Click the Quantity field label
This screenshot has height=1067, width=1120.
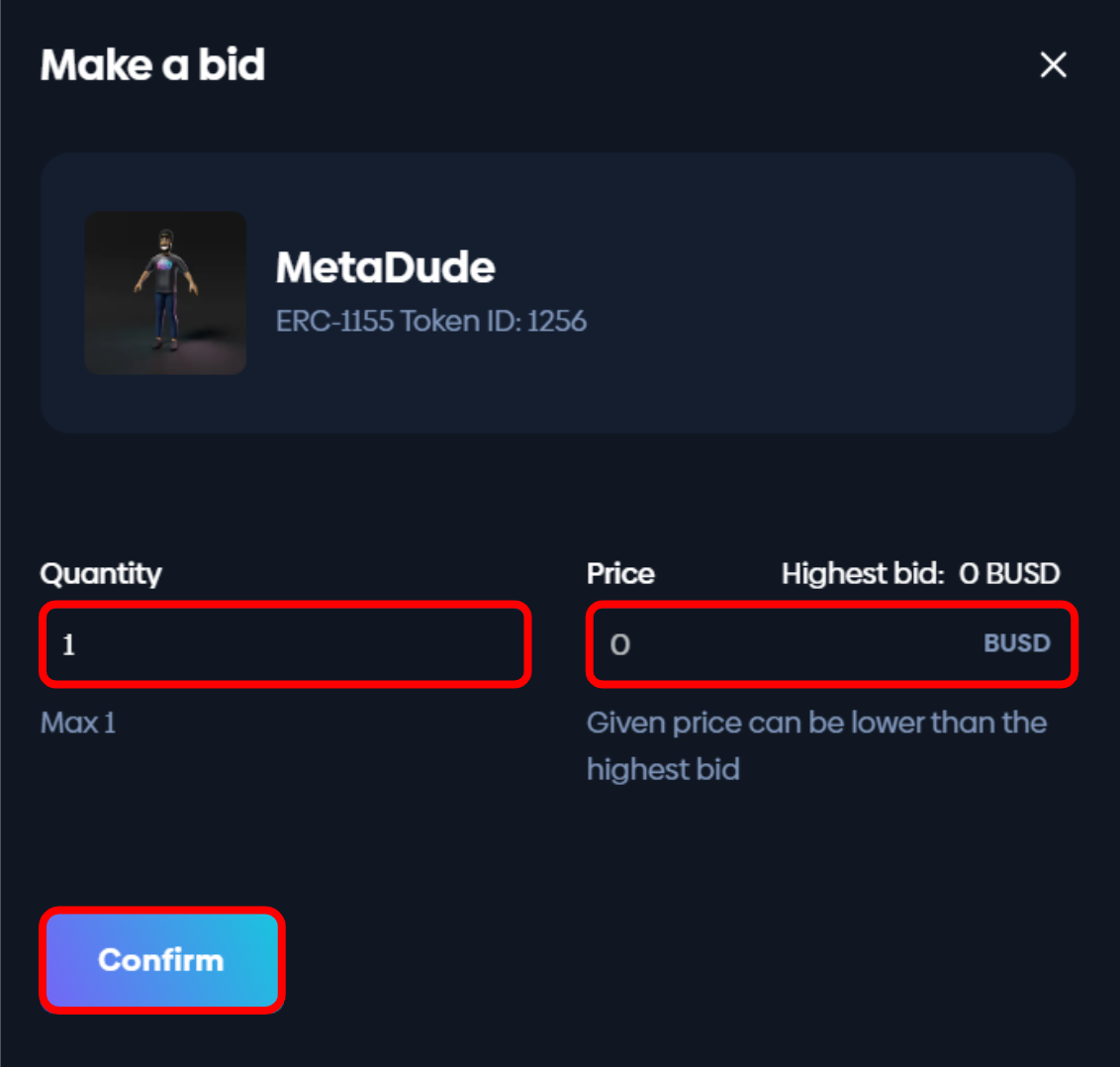pos(101,574)
